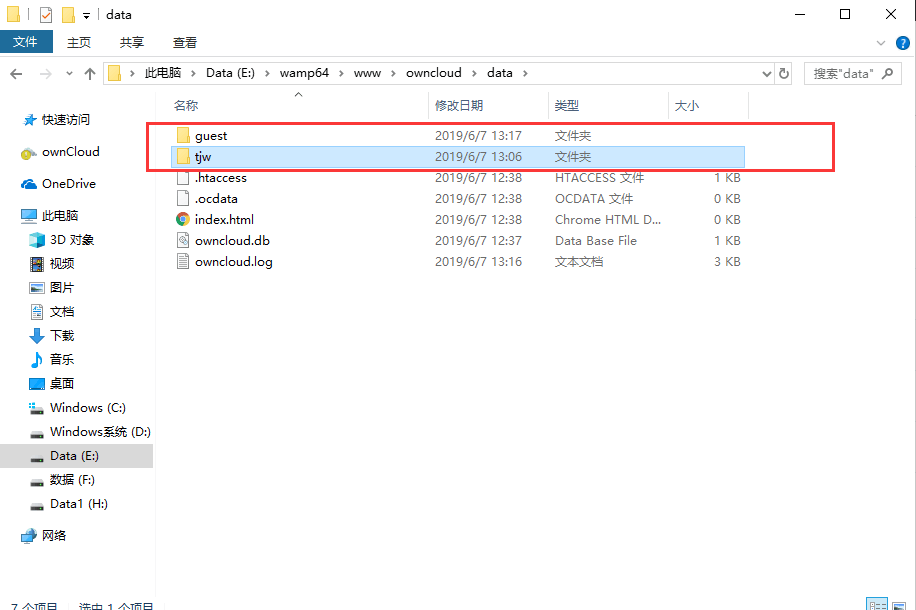Image resolution: width=916 pixels, height=610 pixels.
Task: Select the tjw folder icon
Action: tap(183, 157)
